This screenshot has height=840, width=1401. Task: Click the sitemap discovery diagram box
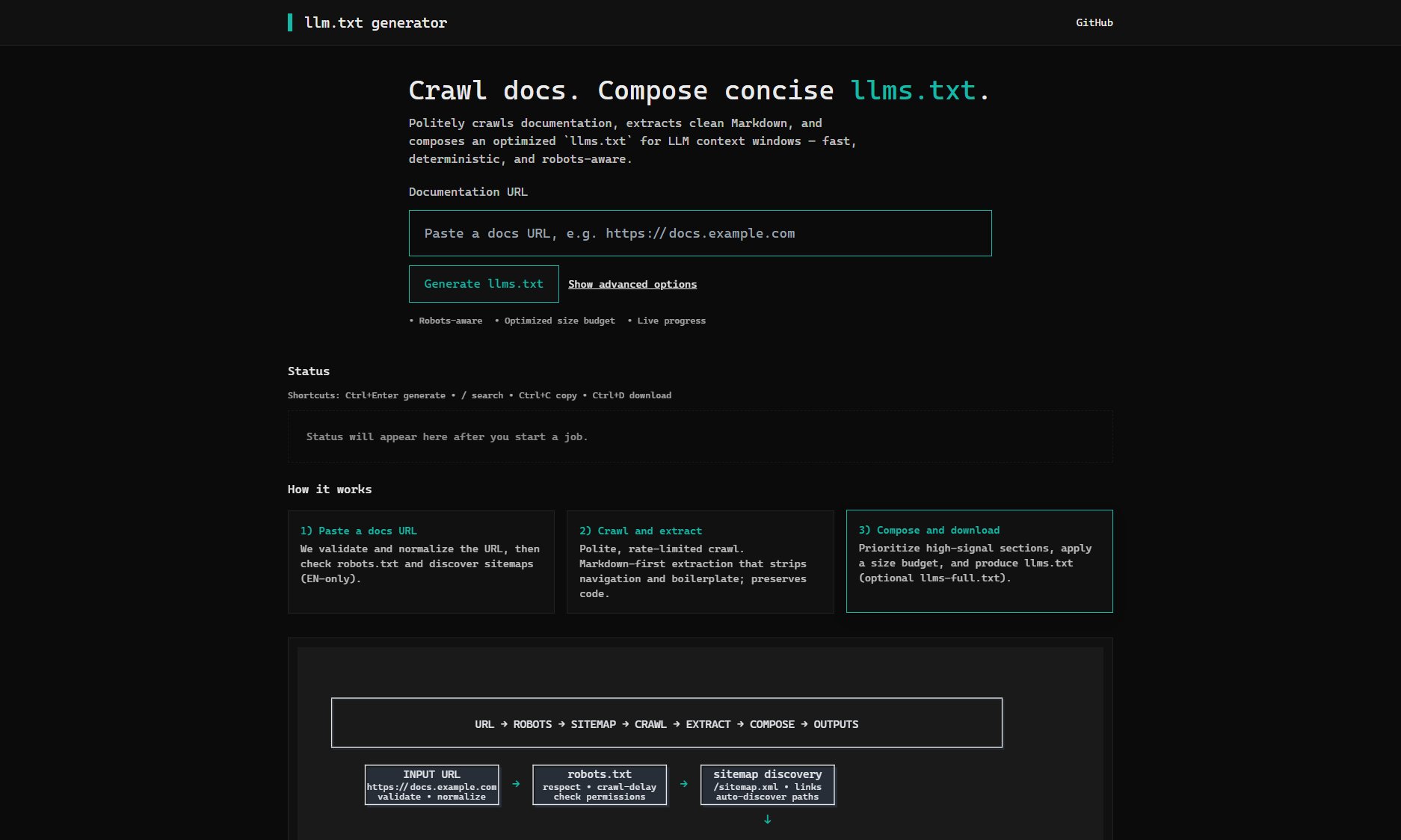coord(767,785)
